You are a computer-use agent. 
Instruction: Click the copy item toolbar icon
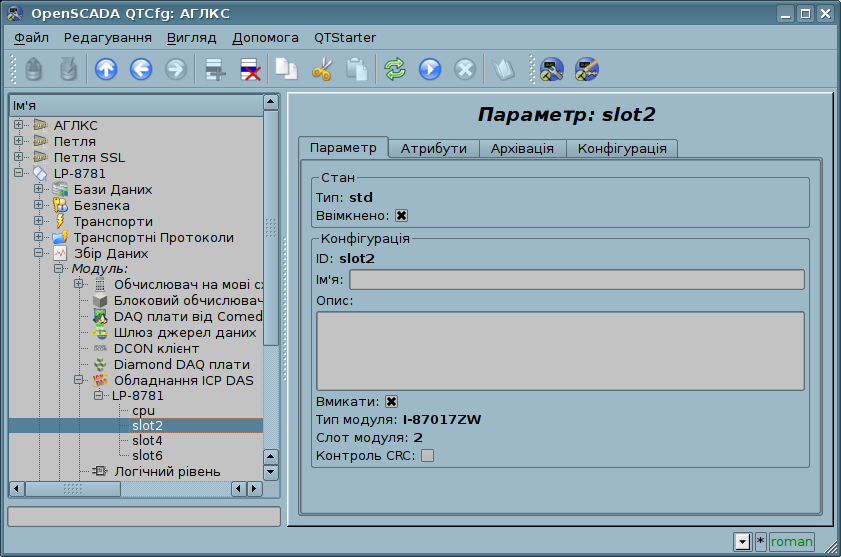click(x=287, y=69)
